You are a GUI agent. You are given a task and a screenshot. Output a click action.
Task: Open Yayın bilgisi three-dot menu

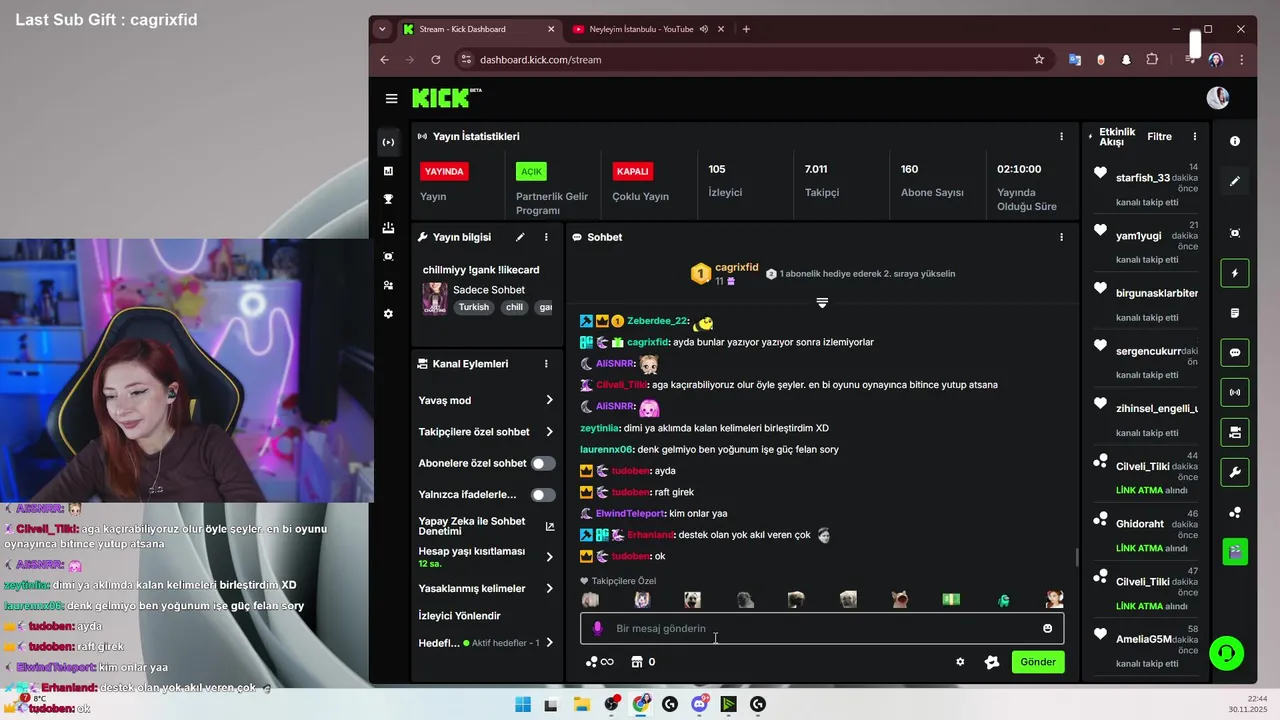click(546, 237)
